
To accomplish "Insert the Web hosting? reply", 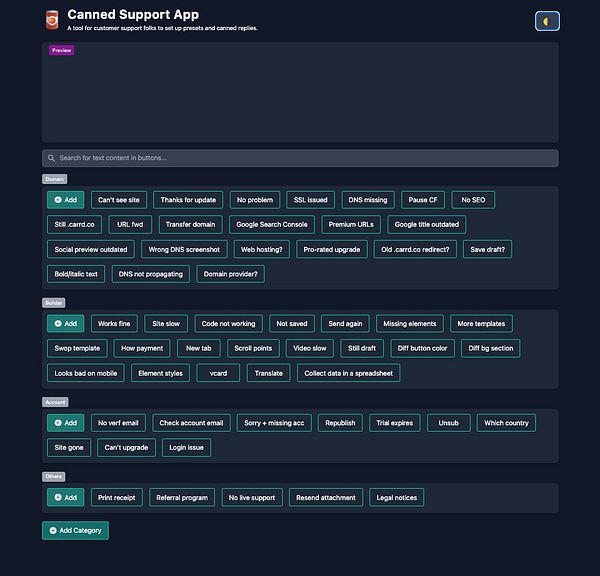I will click(262, 250).
